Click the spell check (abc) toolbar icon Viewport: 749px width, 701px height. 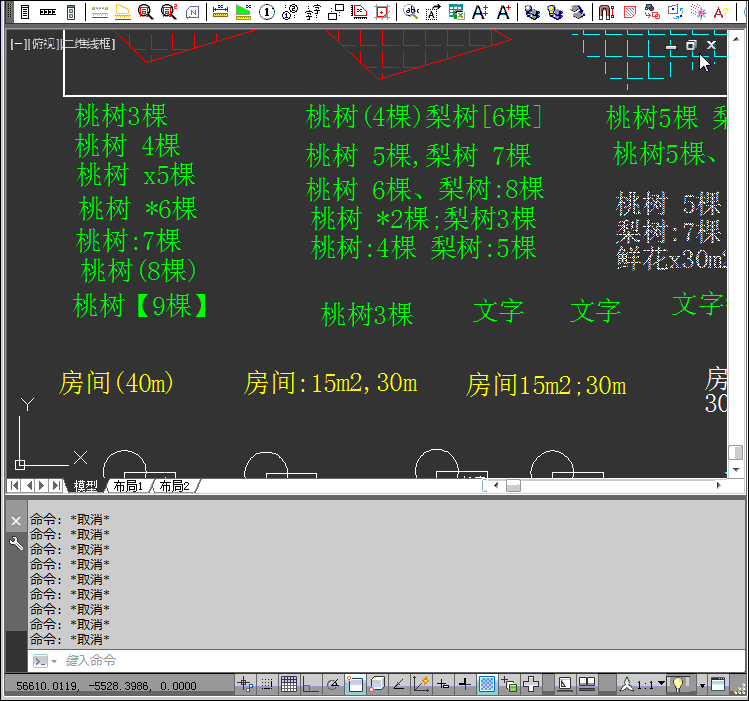tap(411, 12)
